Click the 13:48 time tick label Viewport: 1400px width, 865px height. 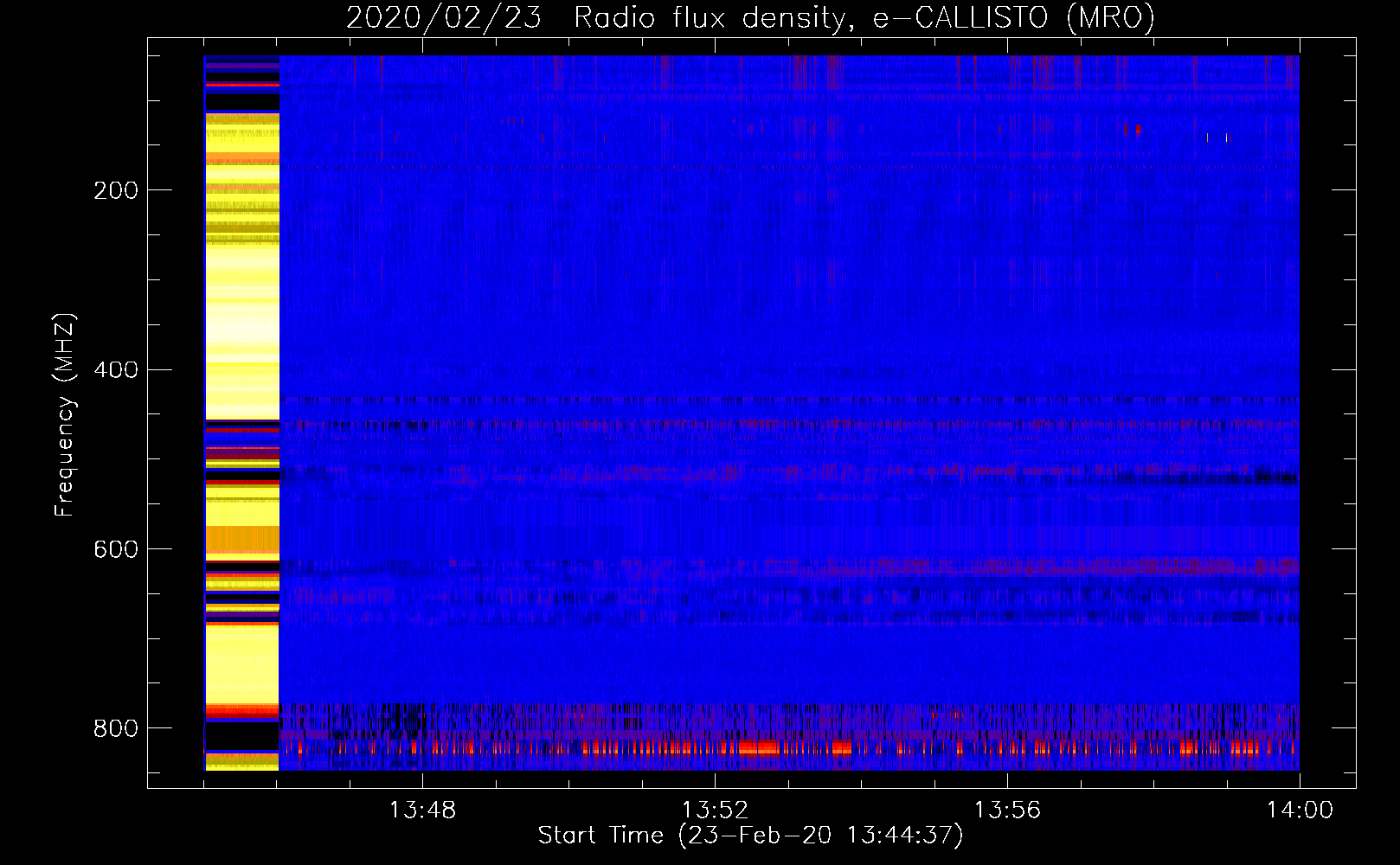[x=422, y=811]
